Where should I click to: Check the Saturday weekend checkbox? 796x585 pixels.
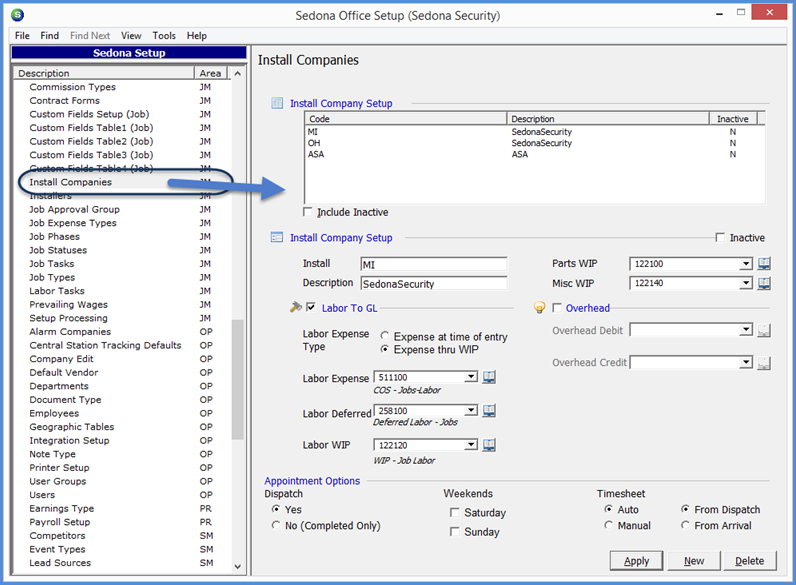[x=455, y=512]
